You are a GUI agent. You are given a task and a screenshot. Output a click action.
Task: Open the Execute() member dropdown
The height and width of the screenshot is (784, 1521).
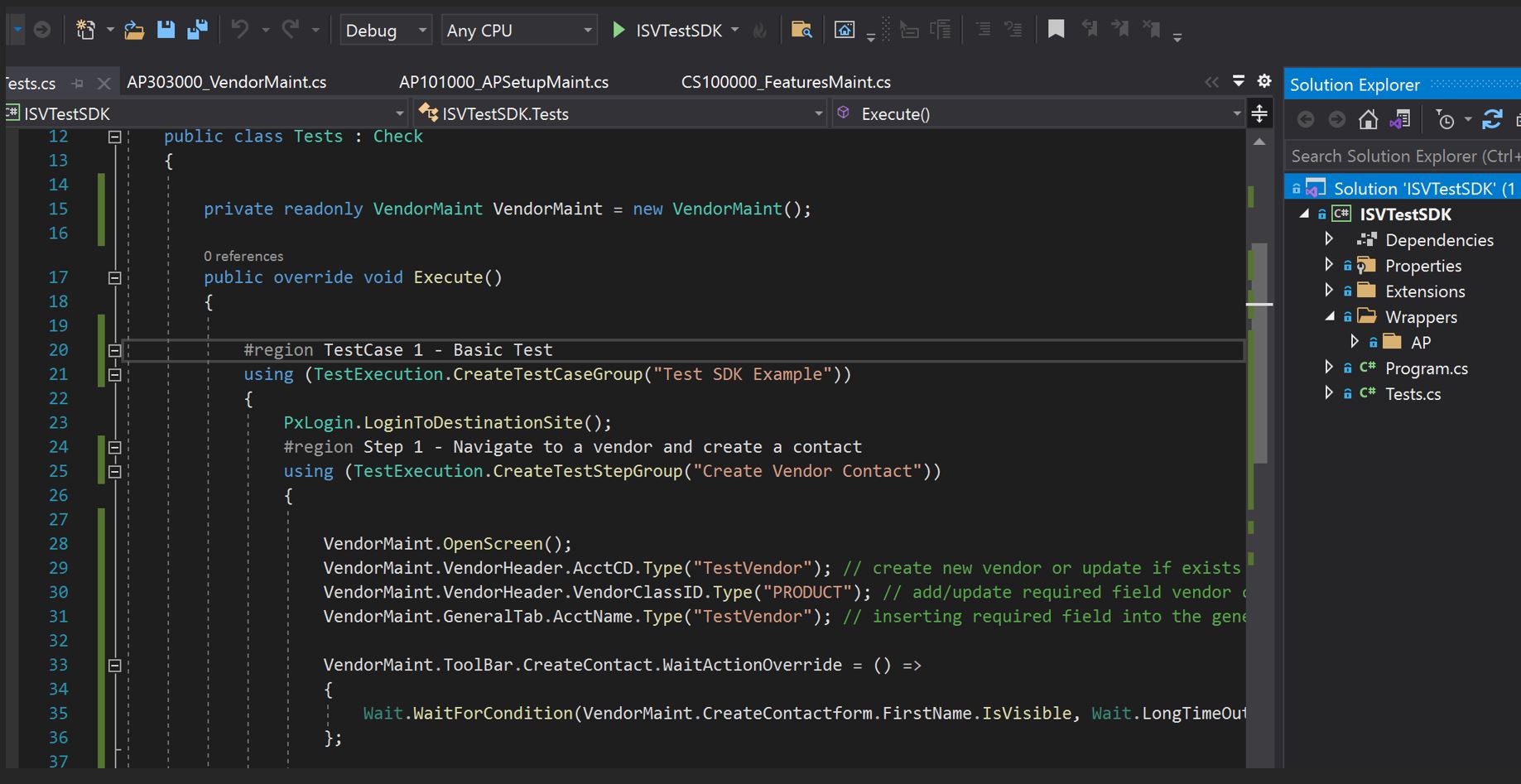1038,113
